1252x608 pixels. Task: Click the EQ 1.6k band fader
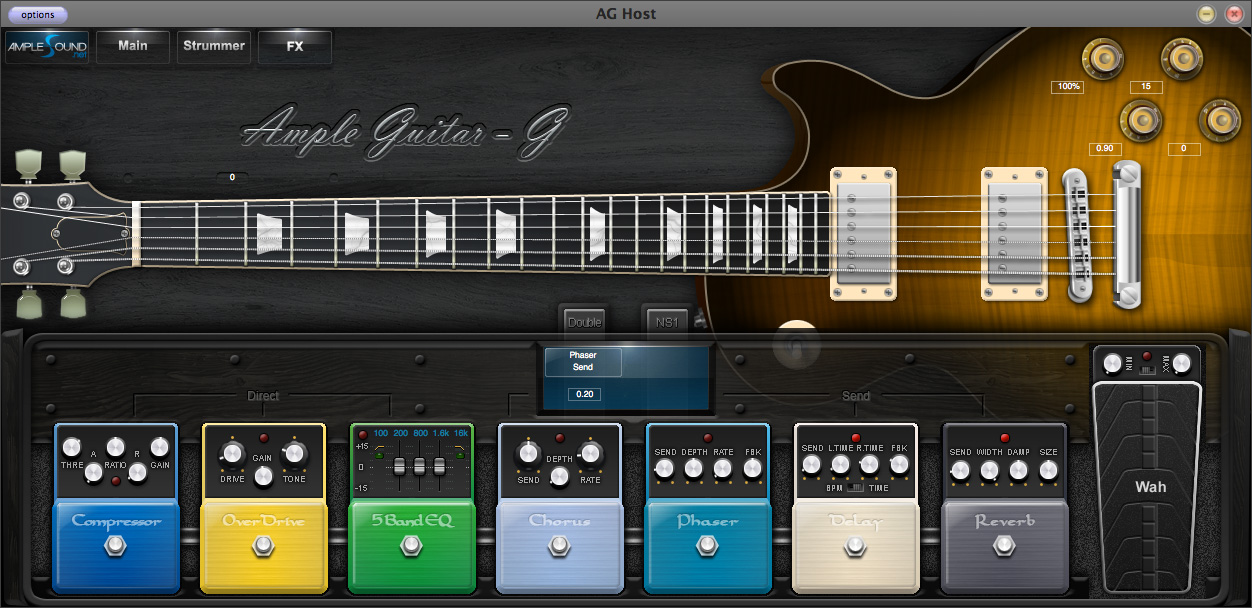tap(438, 466)
